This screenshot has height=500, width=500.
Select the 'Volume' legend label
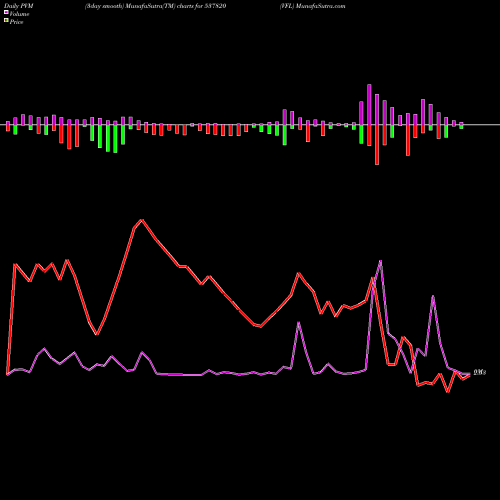coord(19,14)
